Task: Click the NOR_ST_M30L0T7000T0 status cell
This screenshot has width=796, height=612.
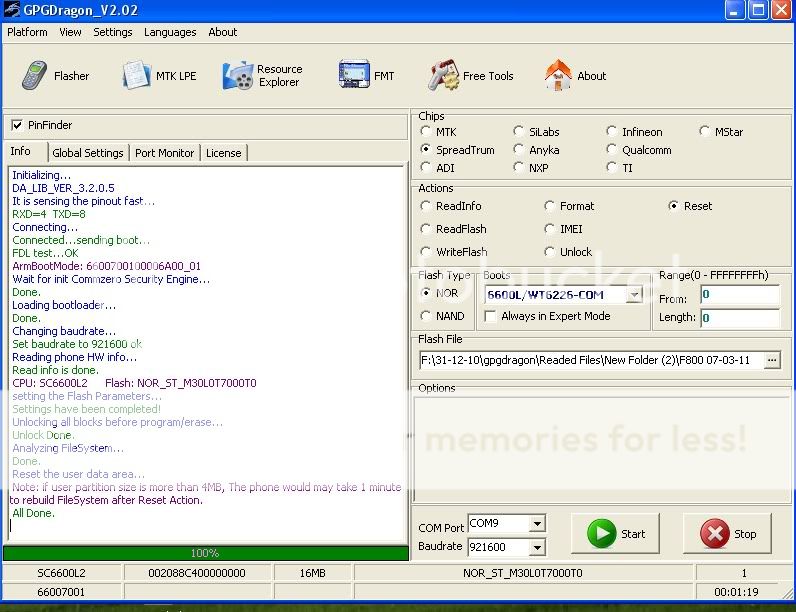Action: point(523,573)
